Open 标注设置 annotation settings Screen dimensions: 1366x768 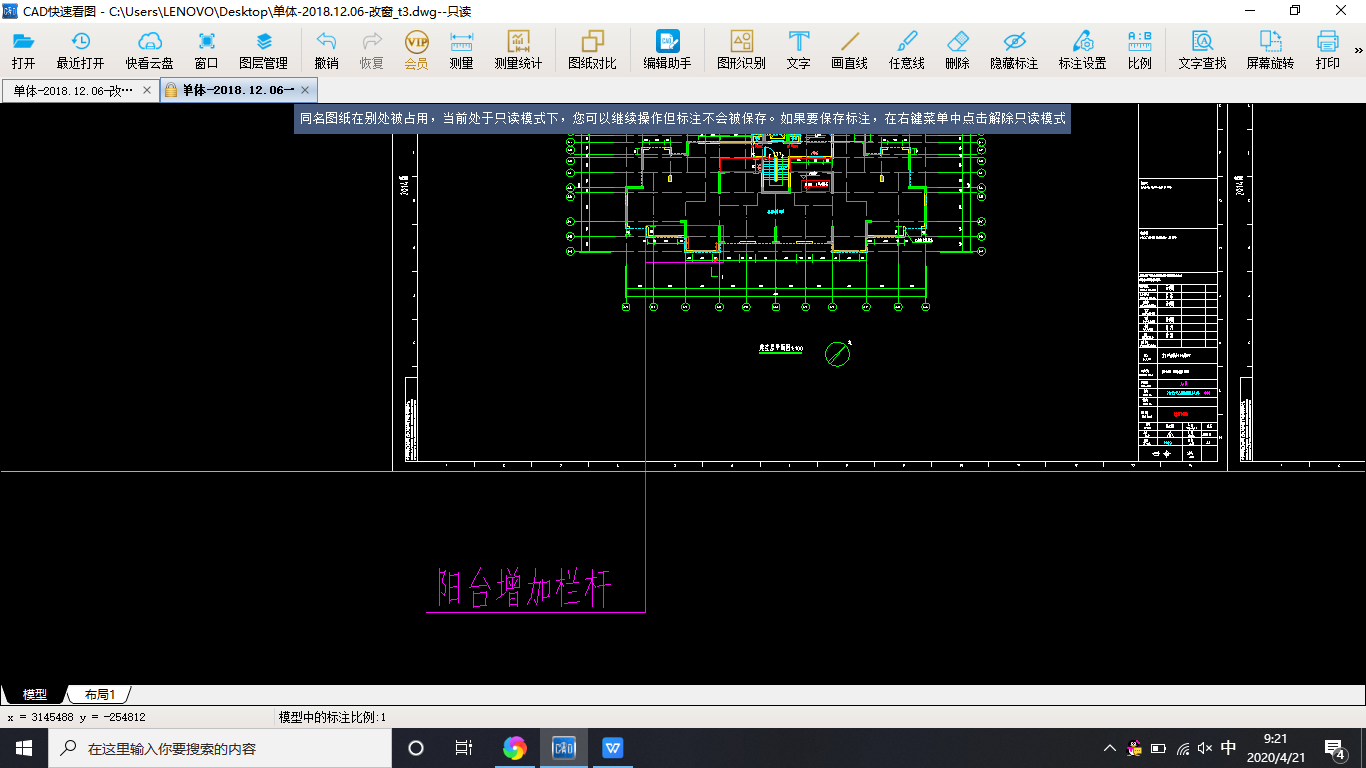click(1082, 50)
